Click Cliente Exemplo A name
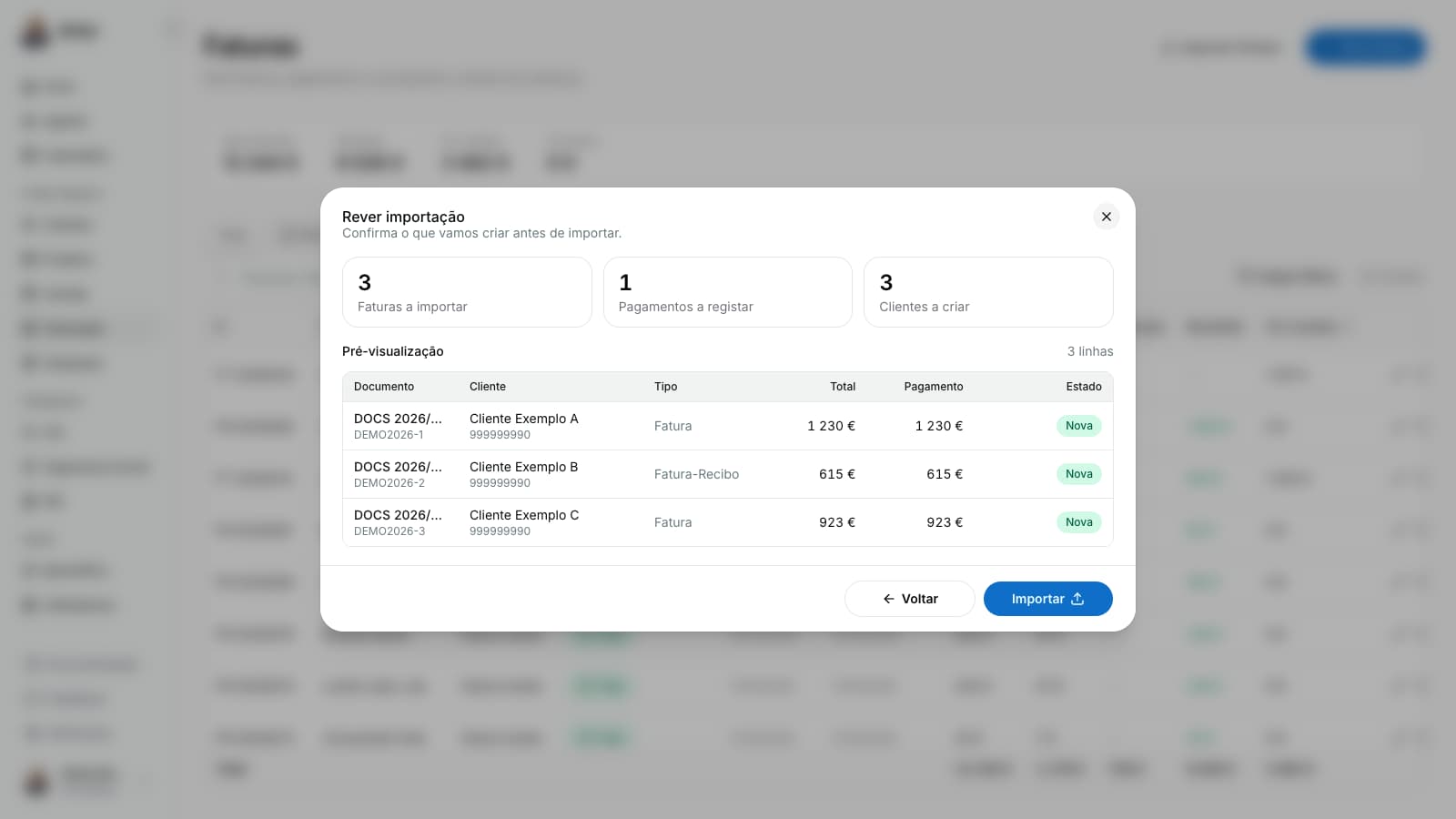Viewport: 1456px width, 819px height. 524,419
